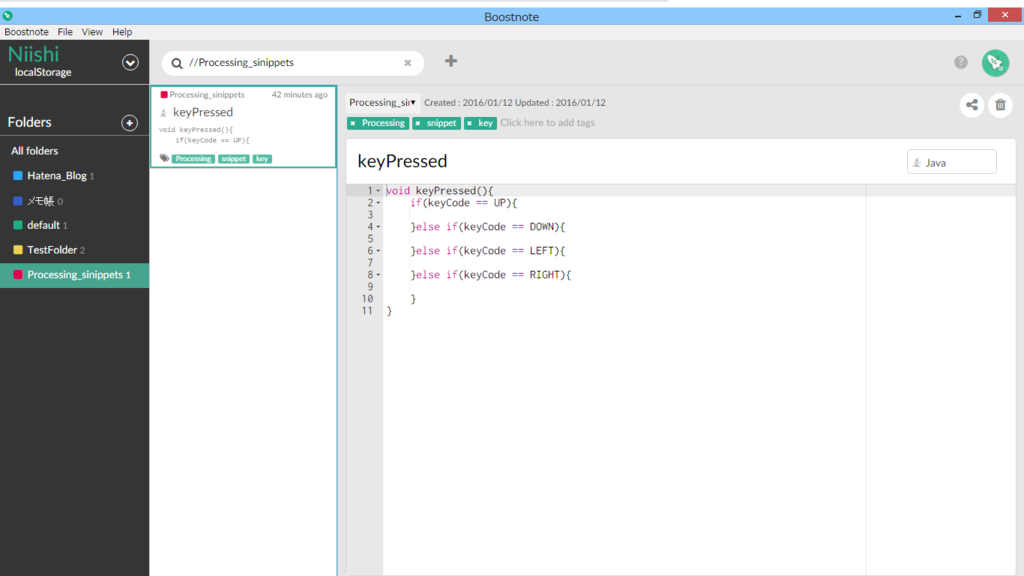Focus the //Processing_sinippets search field
Screen dimensions: 1024x576
coord(294,63)
